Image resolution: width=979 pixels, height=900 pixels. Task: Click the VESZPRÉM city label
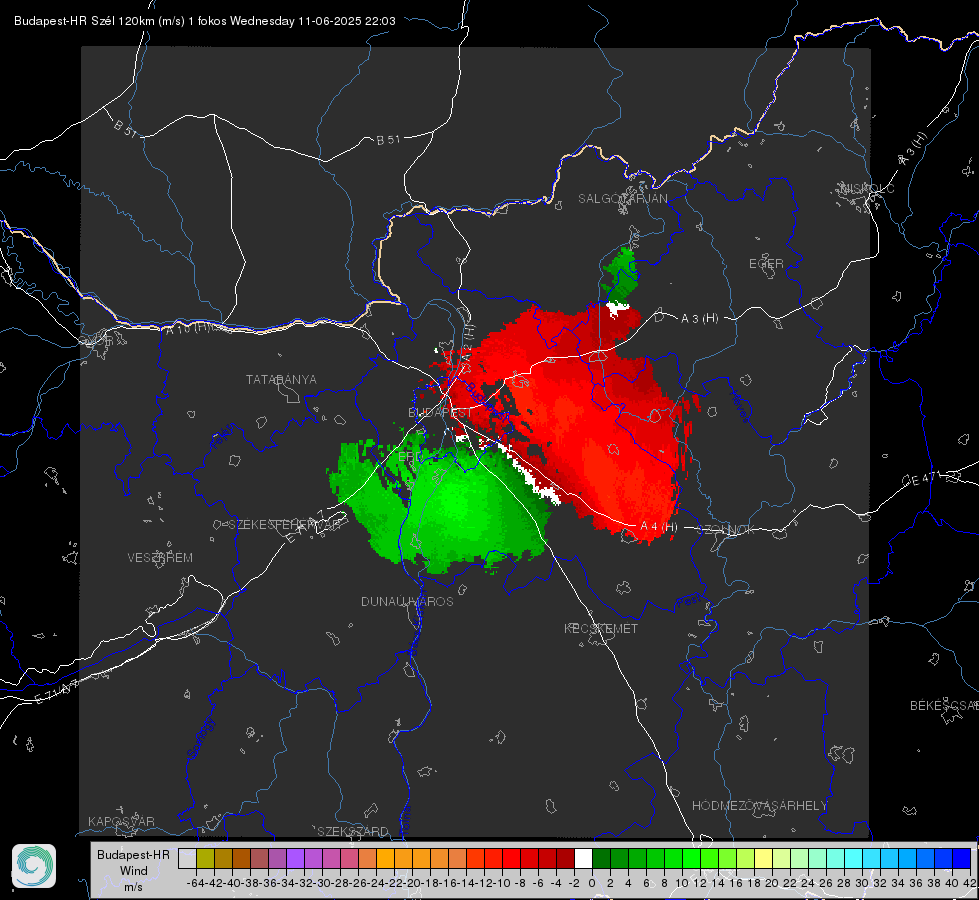tap(160, 558)
